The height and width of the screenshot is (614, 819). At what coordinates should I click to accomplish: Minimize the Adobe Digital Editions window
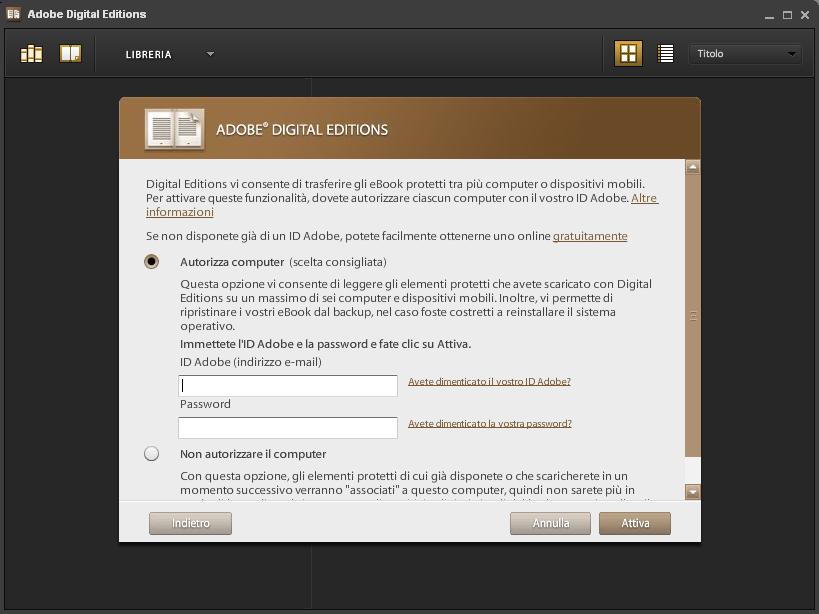(769, 16)
